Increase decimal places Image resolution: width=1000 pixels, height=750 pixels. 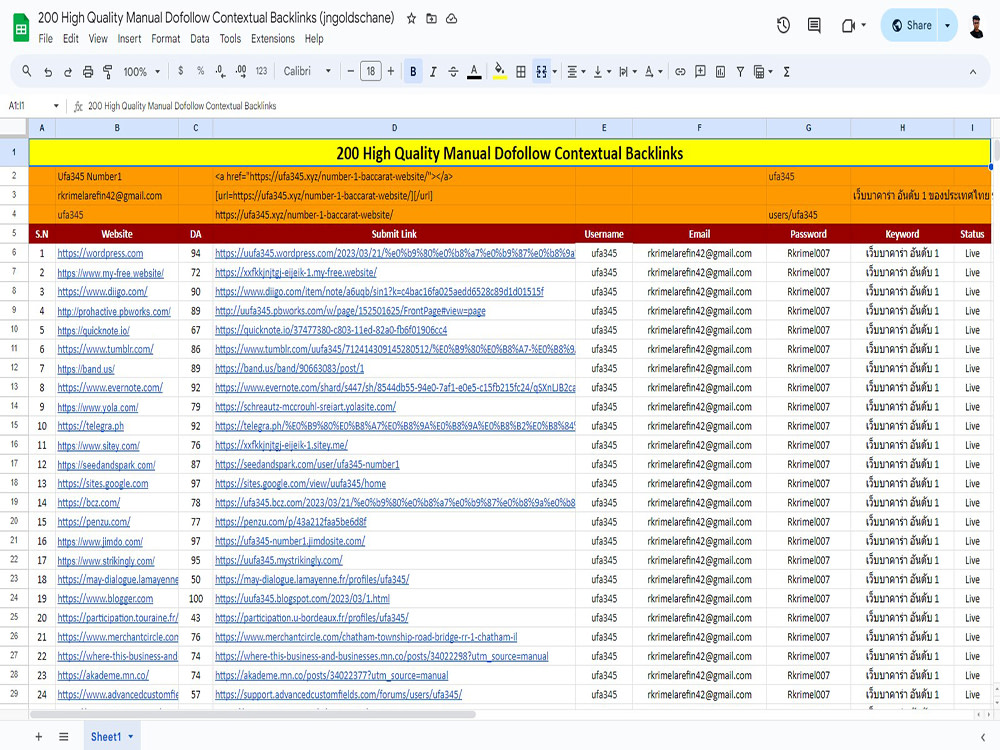(x=240, y=71)
